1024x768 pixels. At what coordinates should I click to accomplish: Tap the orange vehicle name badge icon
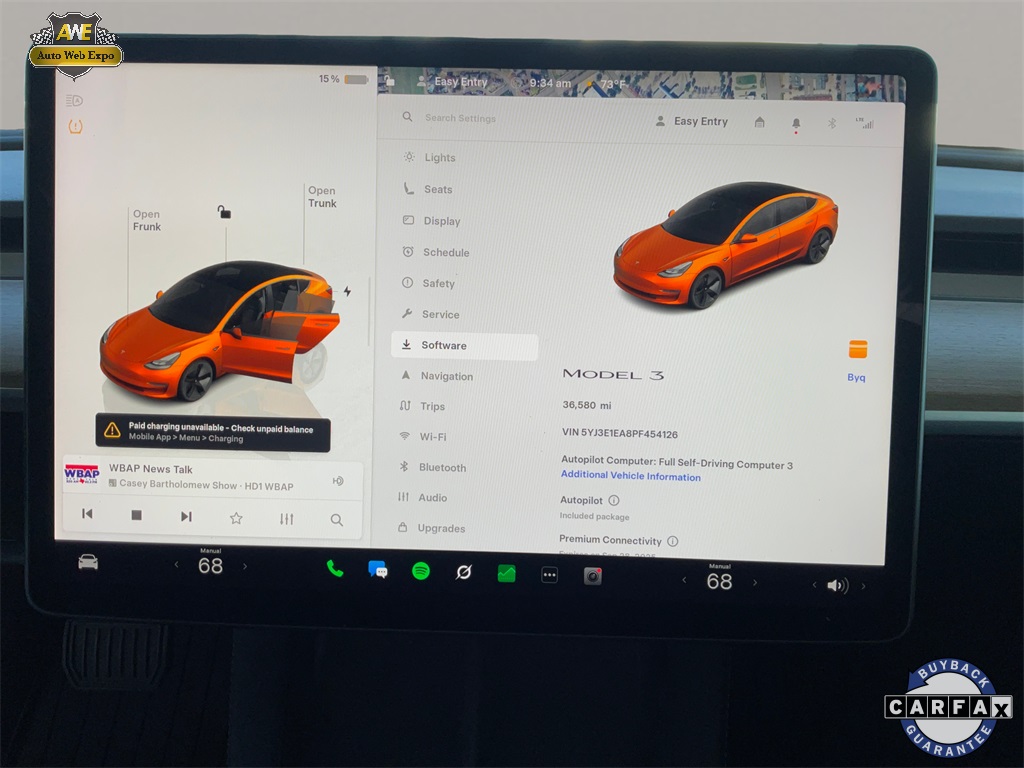(x=858, y=349)
